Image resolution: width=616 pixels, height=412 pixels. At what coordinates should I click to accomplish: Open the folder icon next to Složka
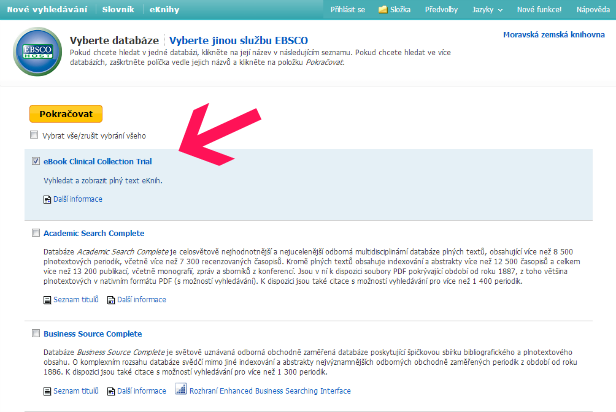(383, 9)
